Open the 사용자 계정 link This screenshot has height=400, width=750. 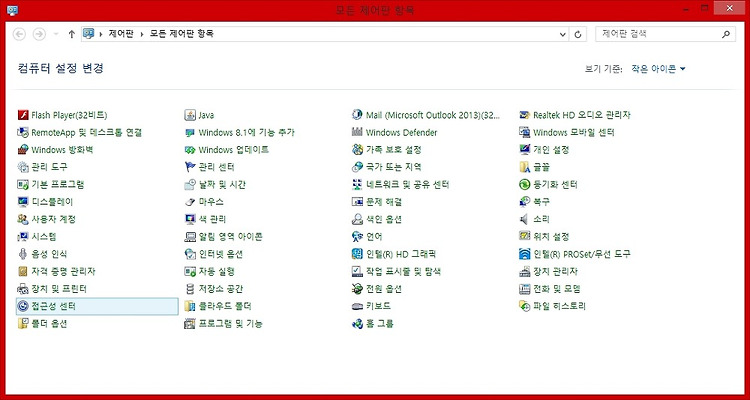(x=54, y=220)
